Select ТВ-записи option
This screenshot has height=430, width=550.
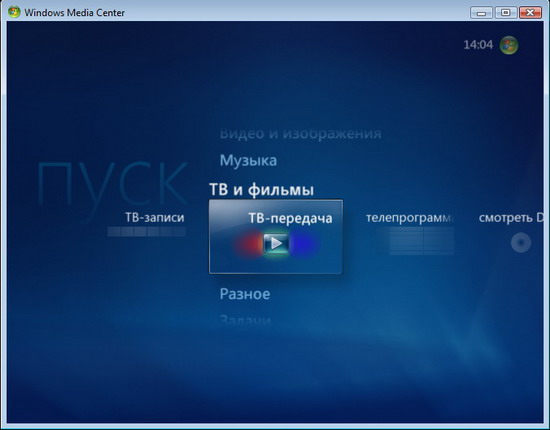click(x=155, y=217)
